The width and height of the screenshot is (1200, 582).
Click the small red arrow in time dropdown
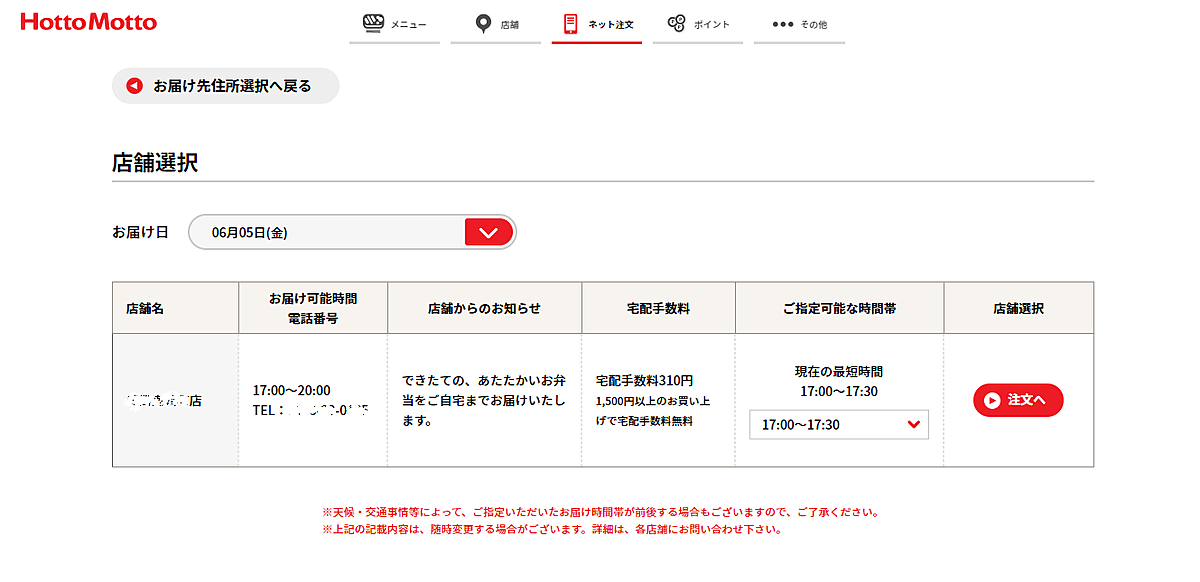(913, 425)
